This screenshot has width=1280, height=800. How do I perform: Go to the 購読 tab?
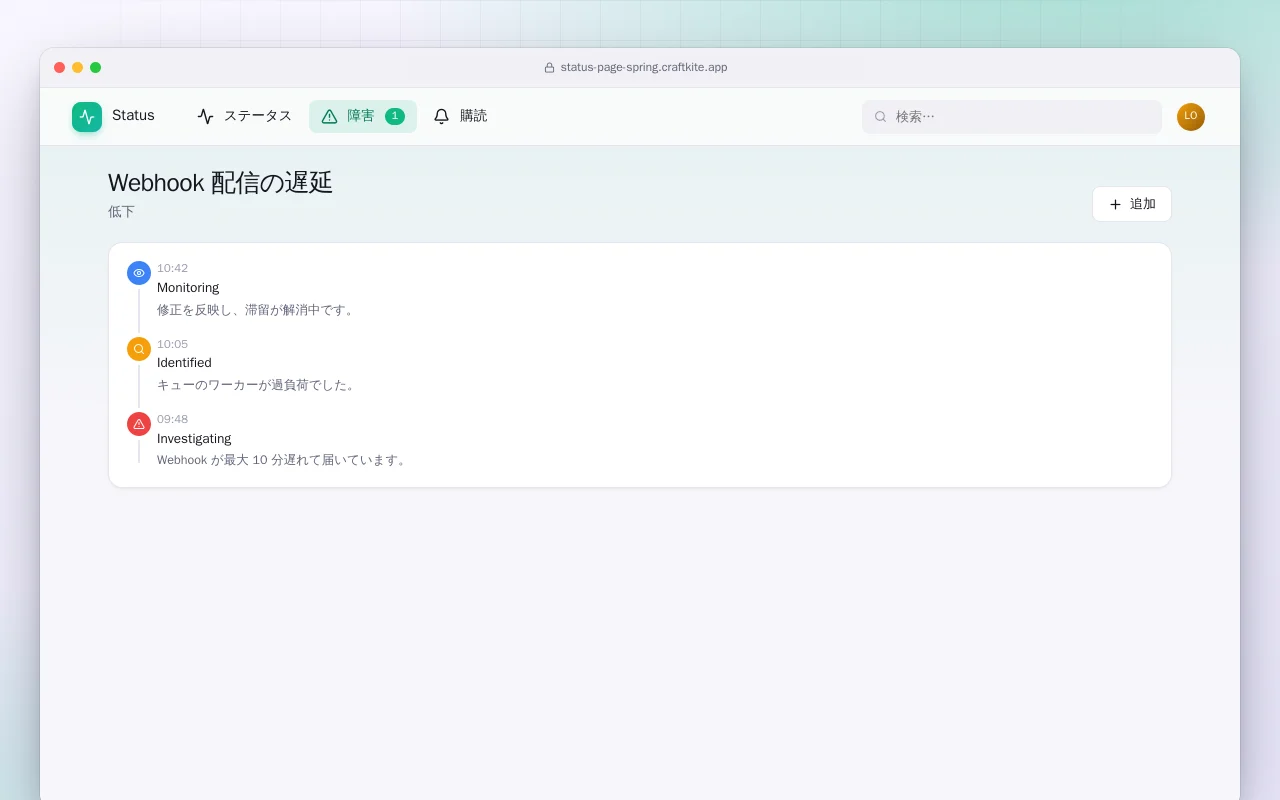click(460, 117)
